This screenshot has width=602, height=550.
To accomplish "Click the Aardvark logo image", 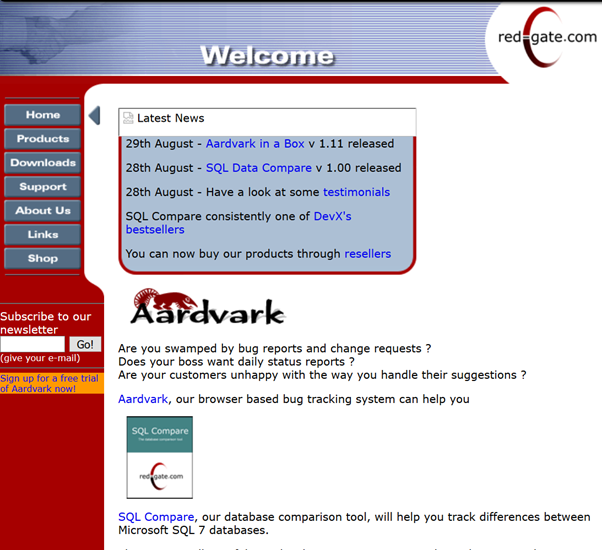I will pos(208,307).
